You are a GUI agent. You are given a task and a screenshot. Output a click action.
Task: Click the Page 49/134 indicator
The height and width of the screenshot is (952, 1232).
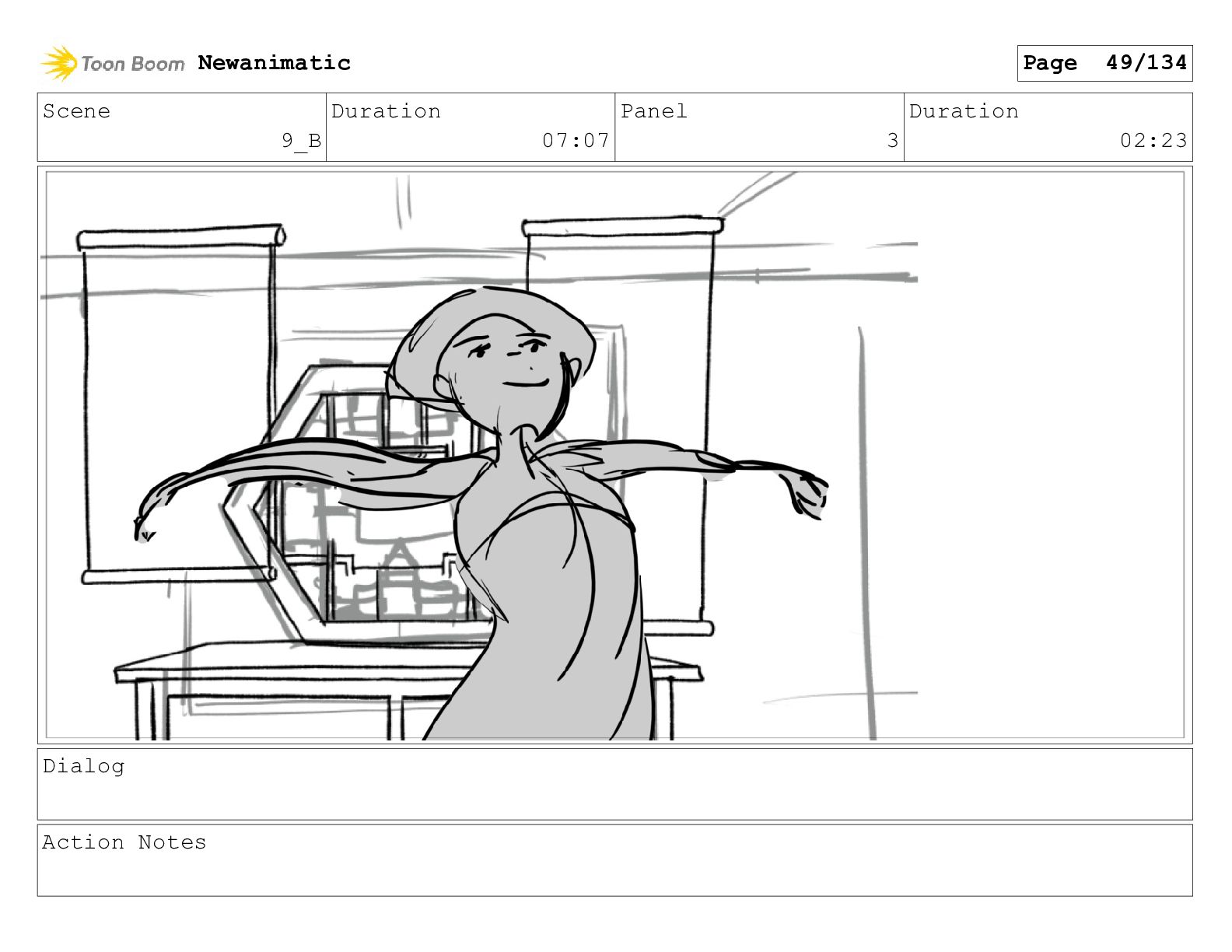(1104, 63)
